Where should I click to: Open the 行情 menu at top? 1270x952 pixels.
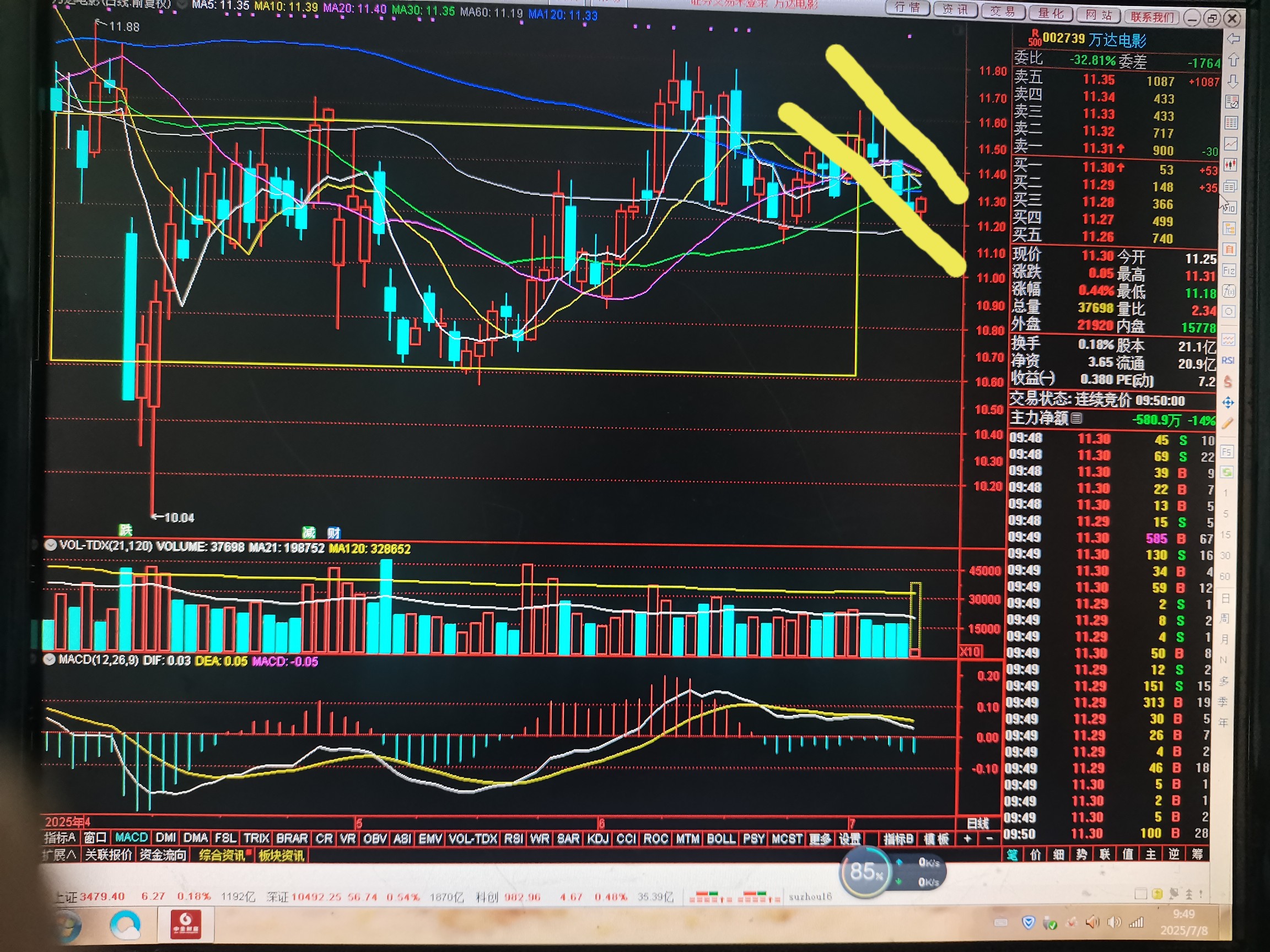(x=908, y=8)
